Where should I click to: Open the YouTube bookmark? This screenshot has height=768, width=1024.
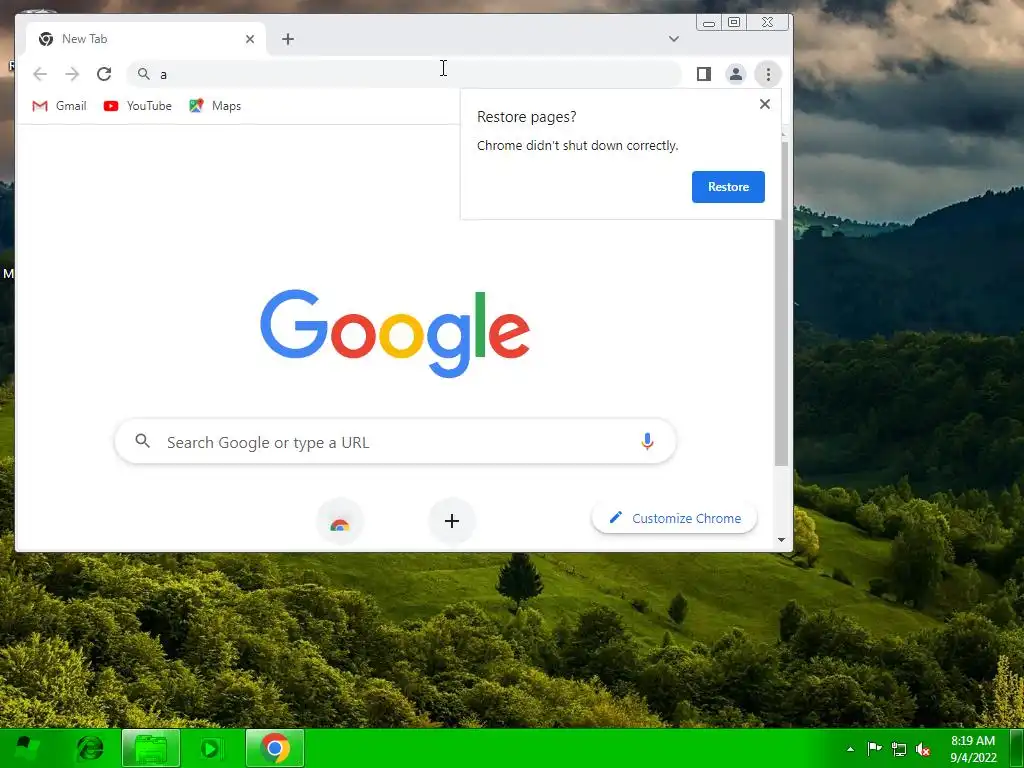pos(138,106)
